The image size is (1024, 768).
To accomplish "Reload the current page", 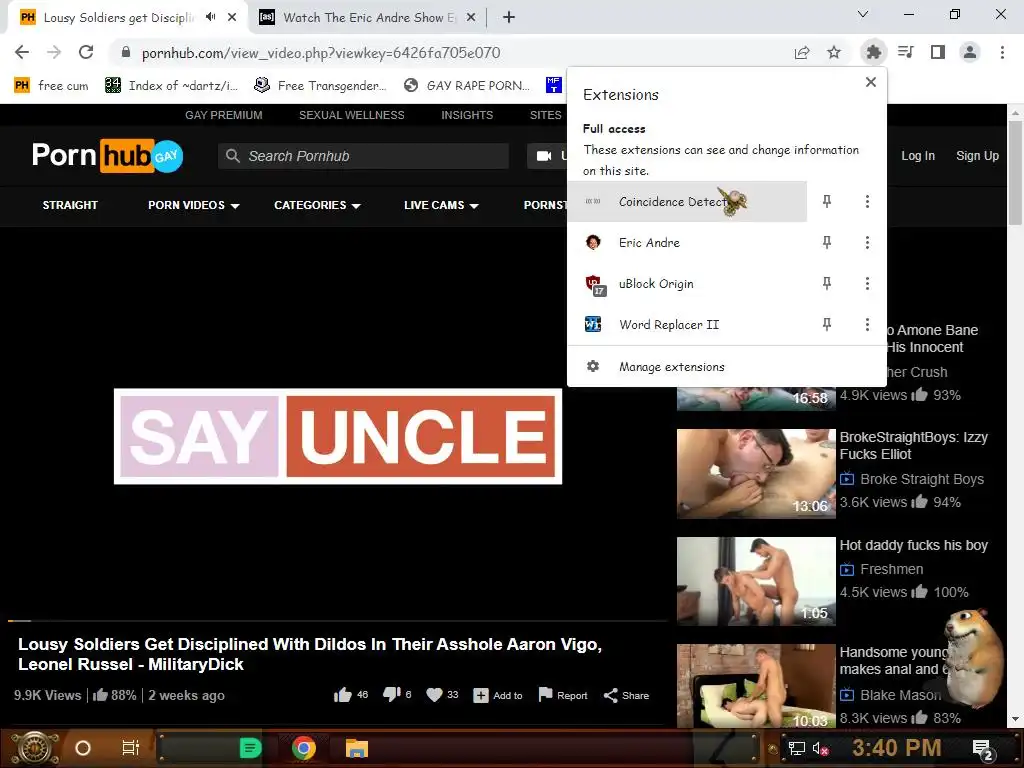I will point(86,52).
